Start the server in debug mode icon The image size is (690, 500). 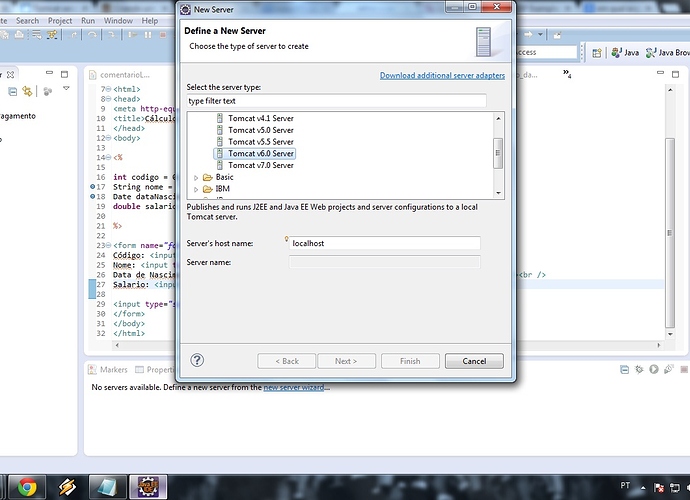(x=639, y=370)
